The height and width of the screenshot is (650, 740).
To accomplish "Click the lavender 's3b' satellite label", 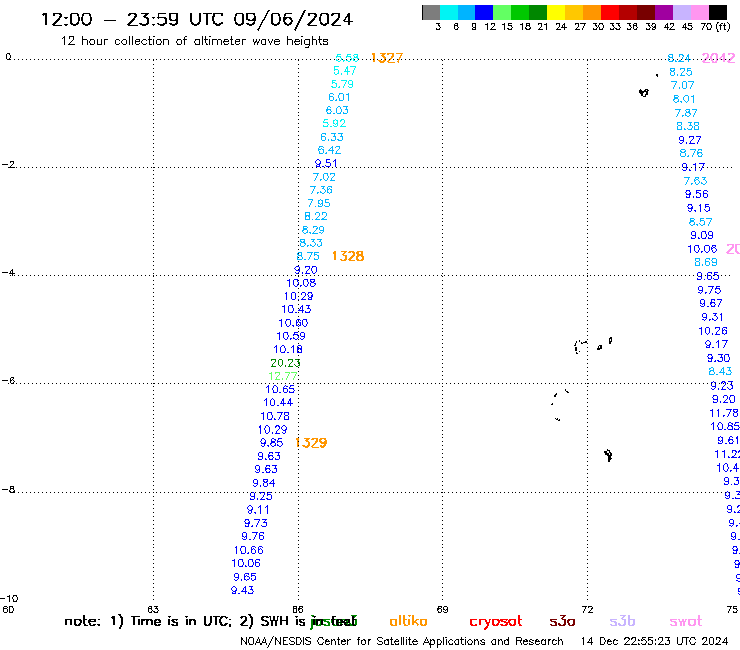I will click(x=622, y=621).
